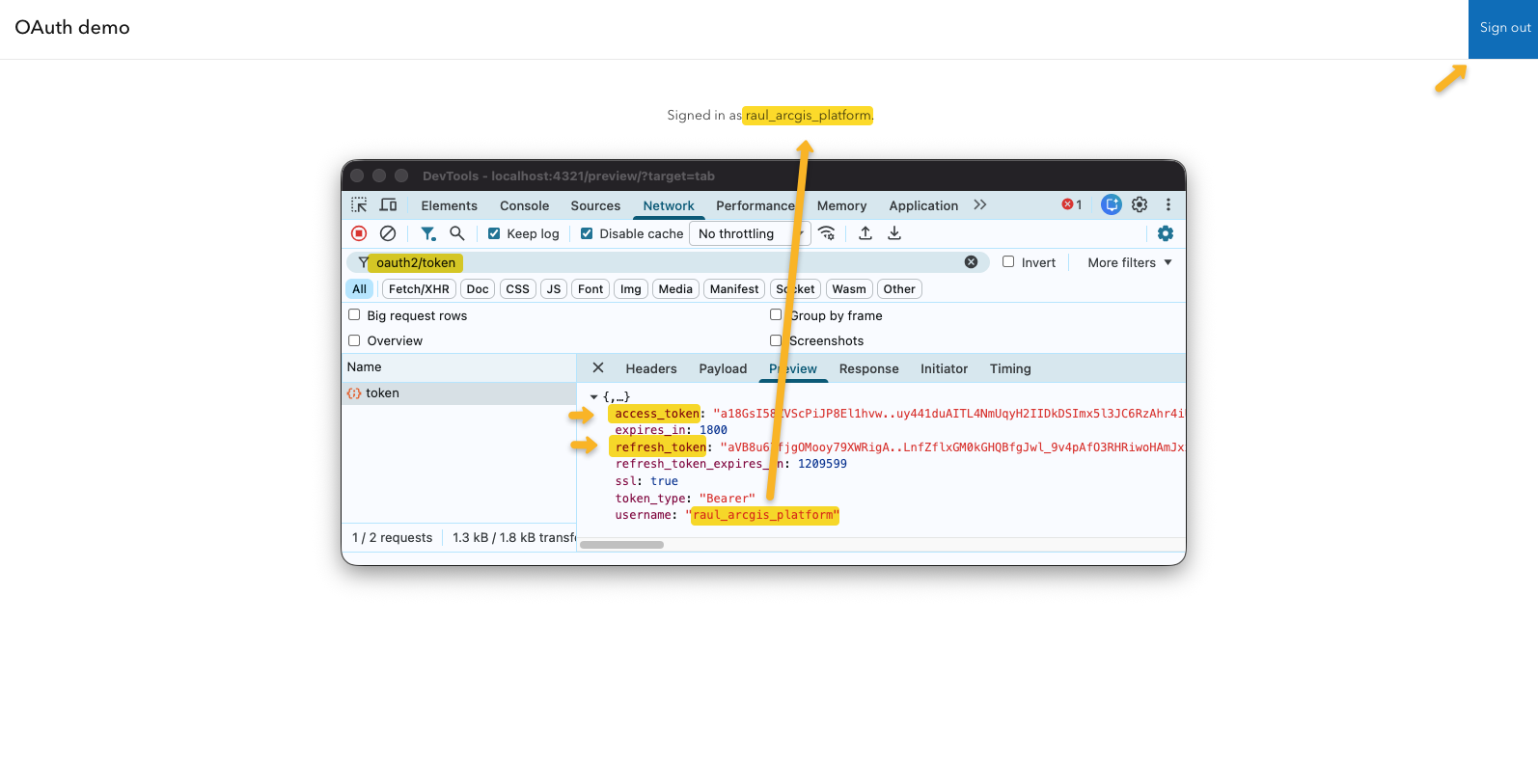Screen dimensions: 1538x784
Task: Open the Timing tab
Action: click(x=1010, y=368)
